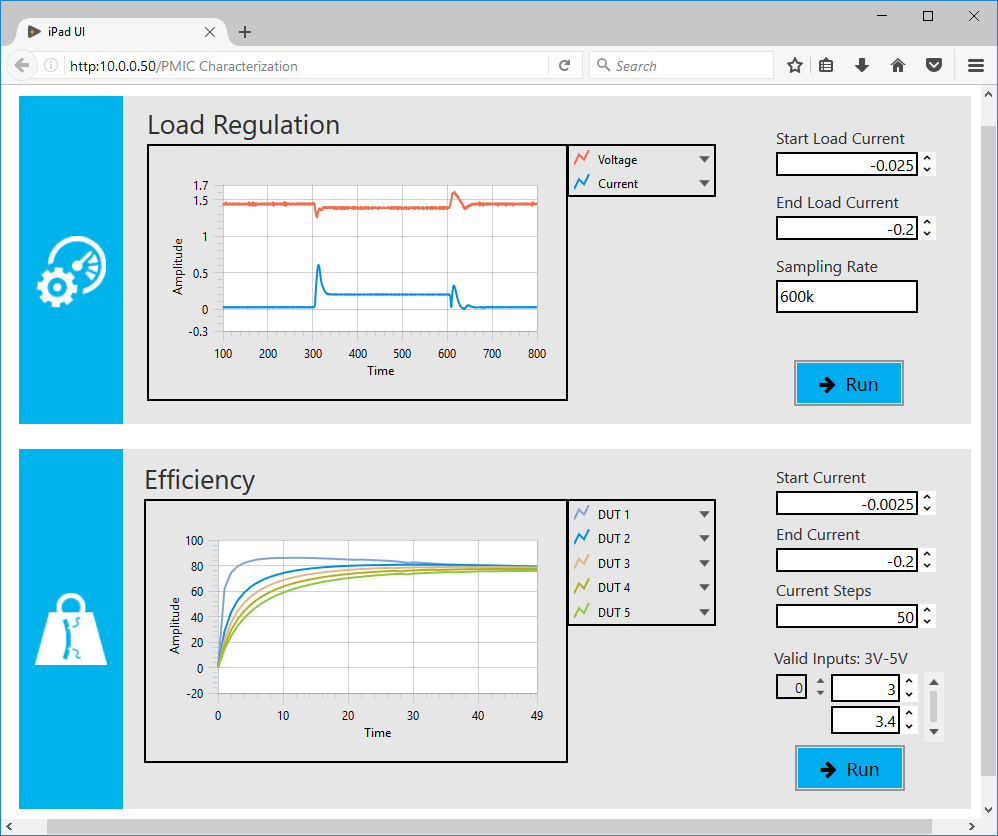Reload the PMIC Characterization page
998x836 pixels.
coord(565,65)
